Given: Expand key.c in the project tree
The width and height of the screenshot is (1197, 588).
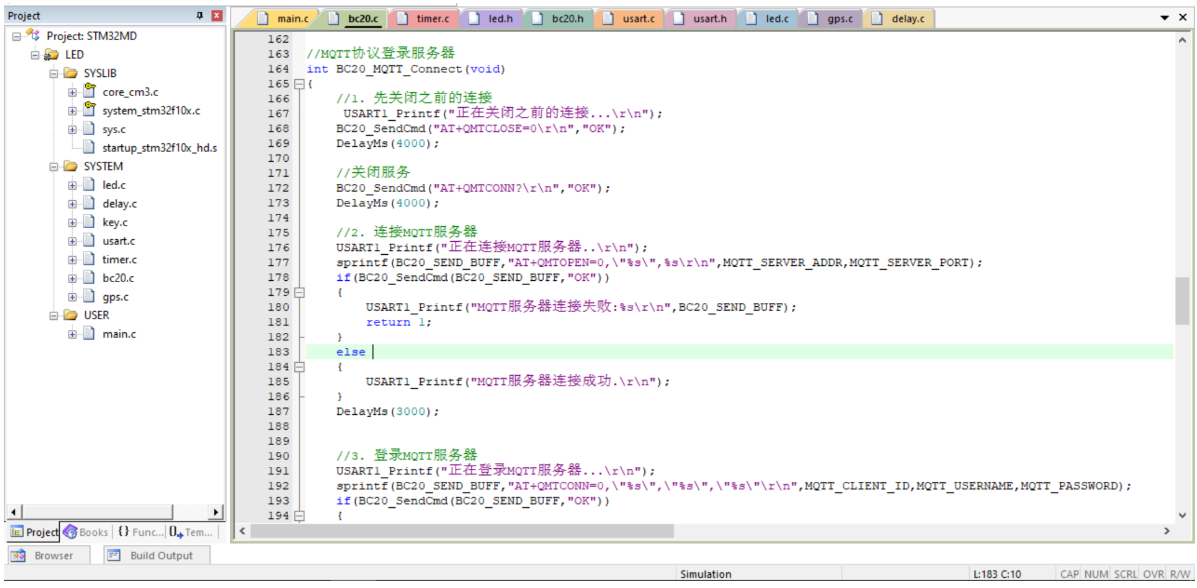Looking at the screenshot, I should (x=73, y=222).
